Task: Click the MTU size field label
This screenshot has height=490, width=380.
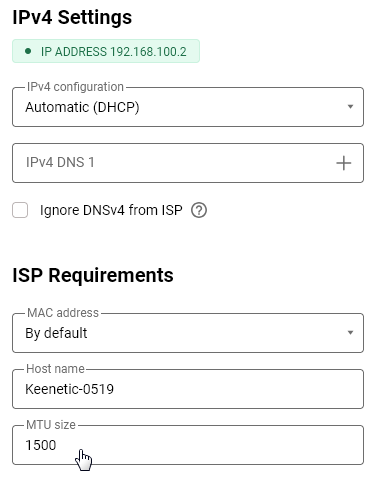Action: [x=51, y=425]
